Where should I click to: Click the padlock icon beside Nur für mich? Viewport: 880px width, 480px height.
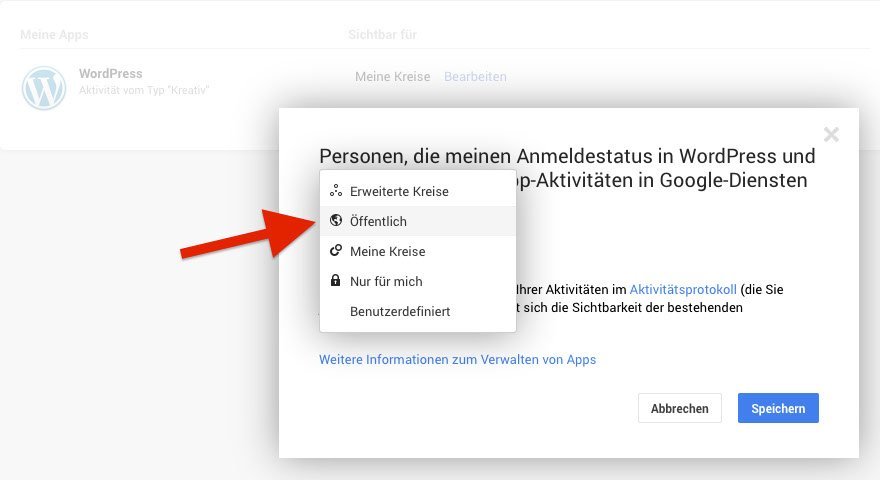click(335, 280)
